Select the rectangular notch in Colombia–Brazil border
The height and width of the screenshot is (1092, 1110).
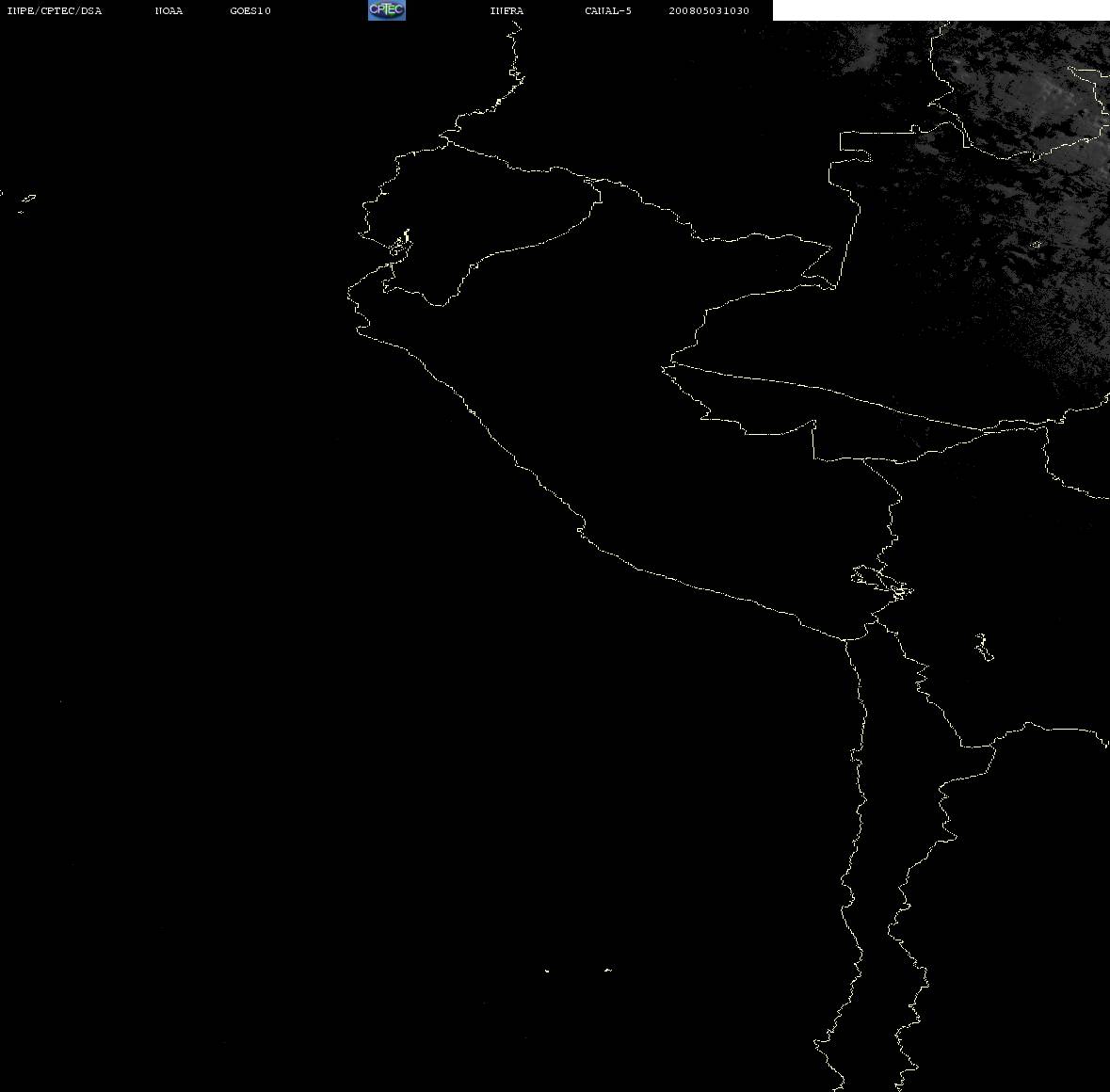click(856, 147)
